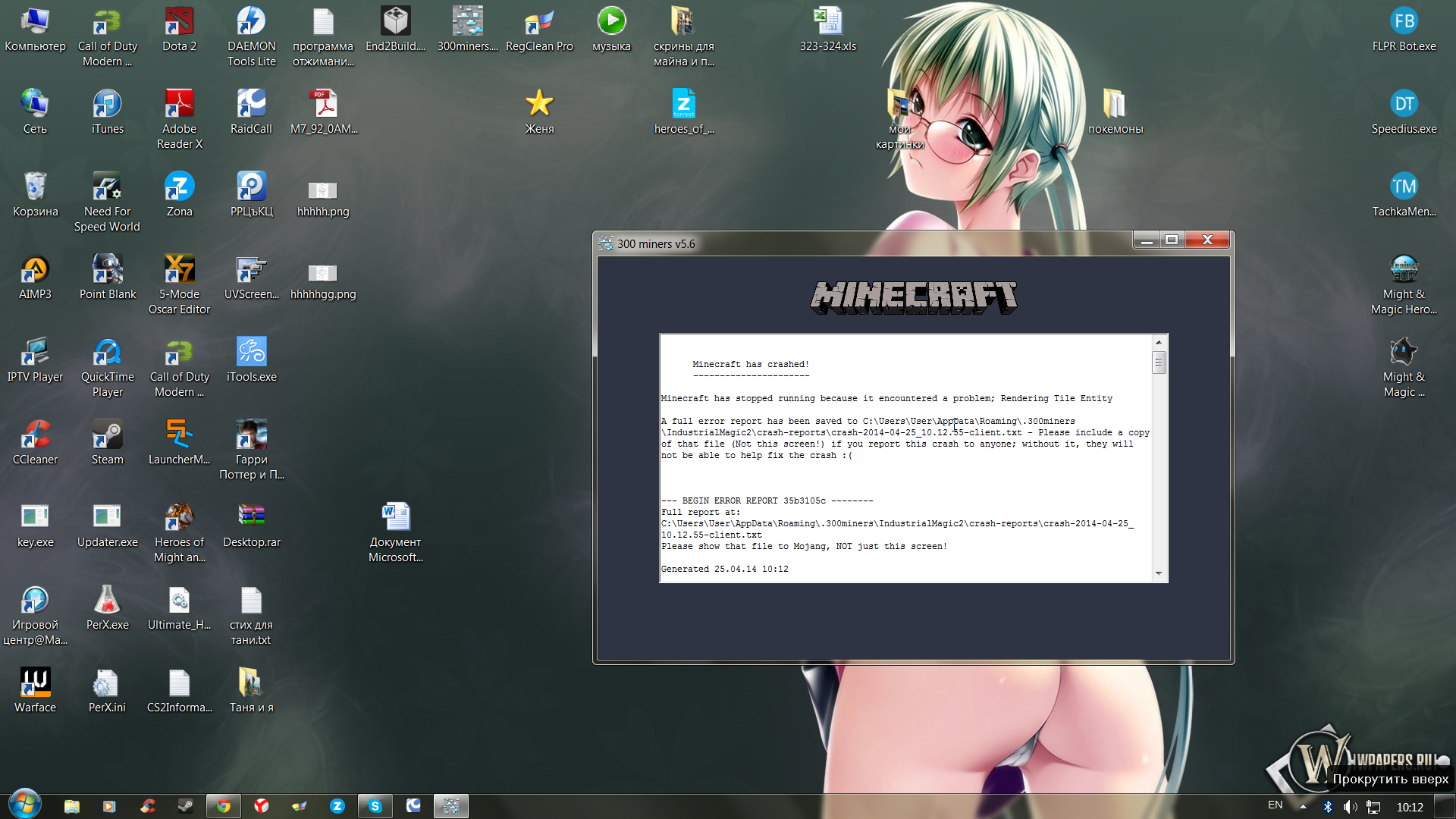
Task: Open the AIMP3 player shortcut
Action: click(35, 271)
